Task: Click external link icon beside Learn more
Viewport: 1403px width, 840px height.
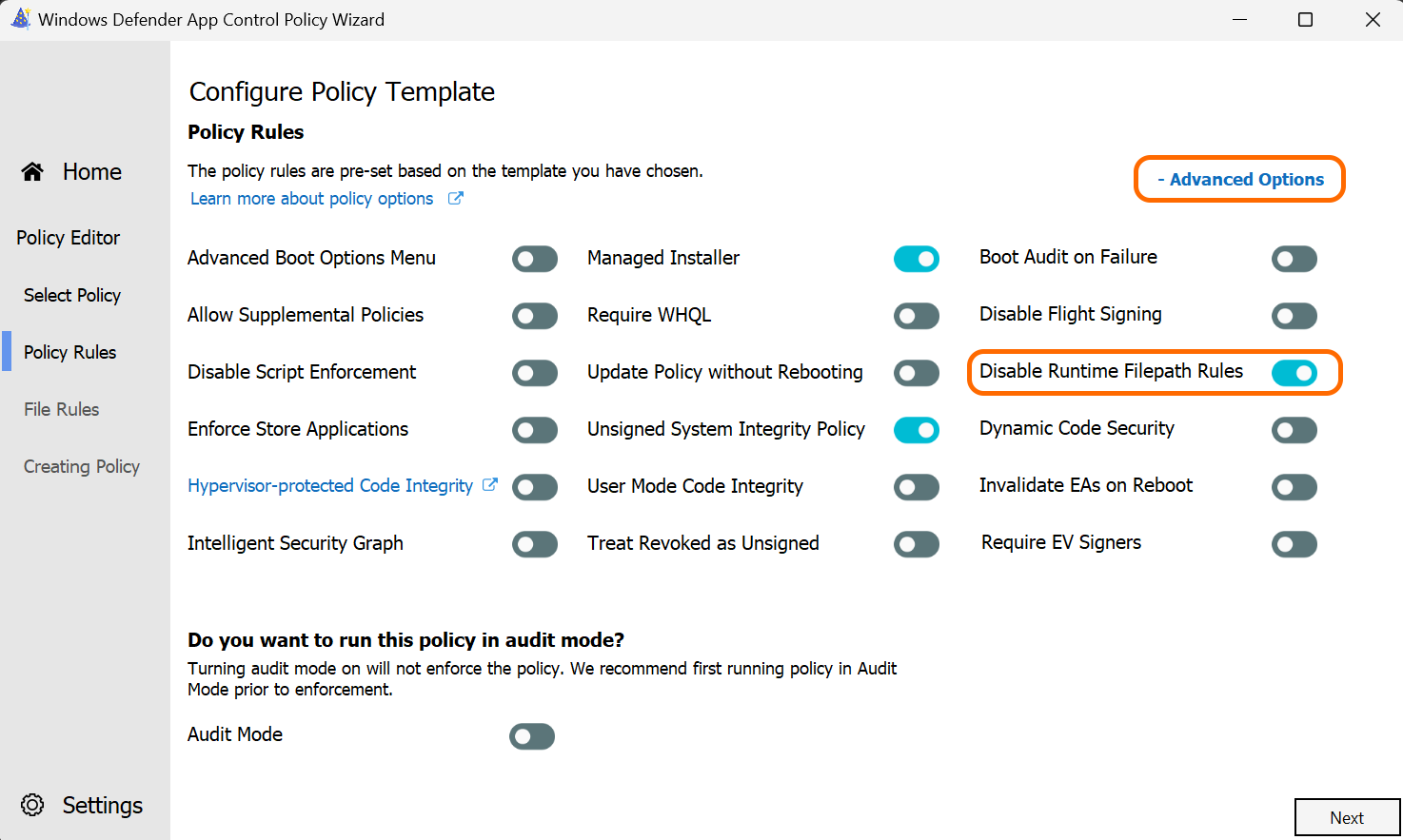Action: coord(456,198)
